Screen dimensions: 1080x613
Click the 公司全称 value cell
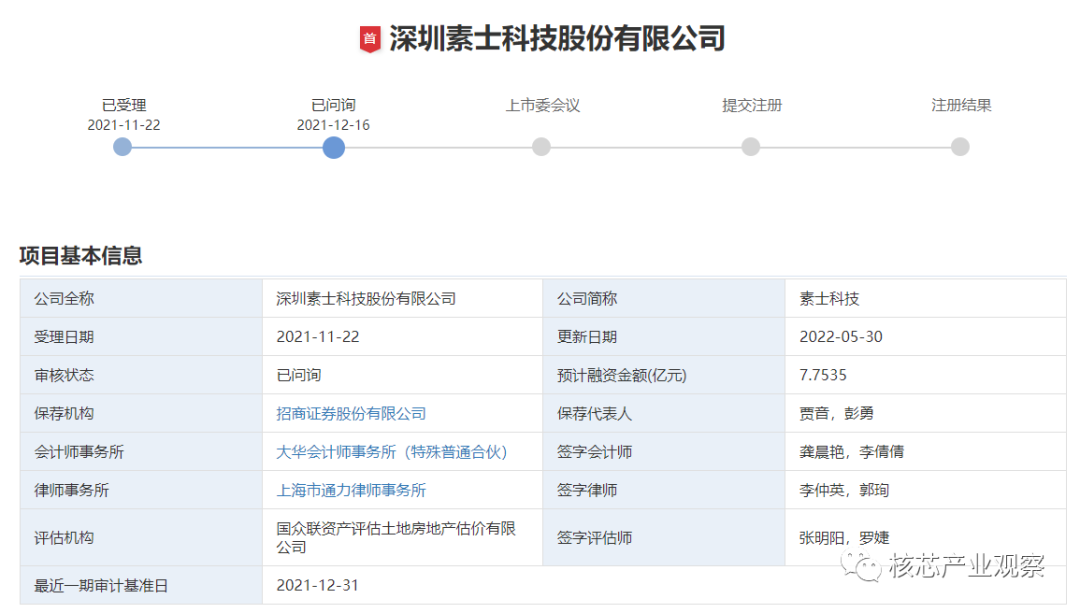[x=402, y=299]
